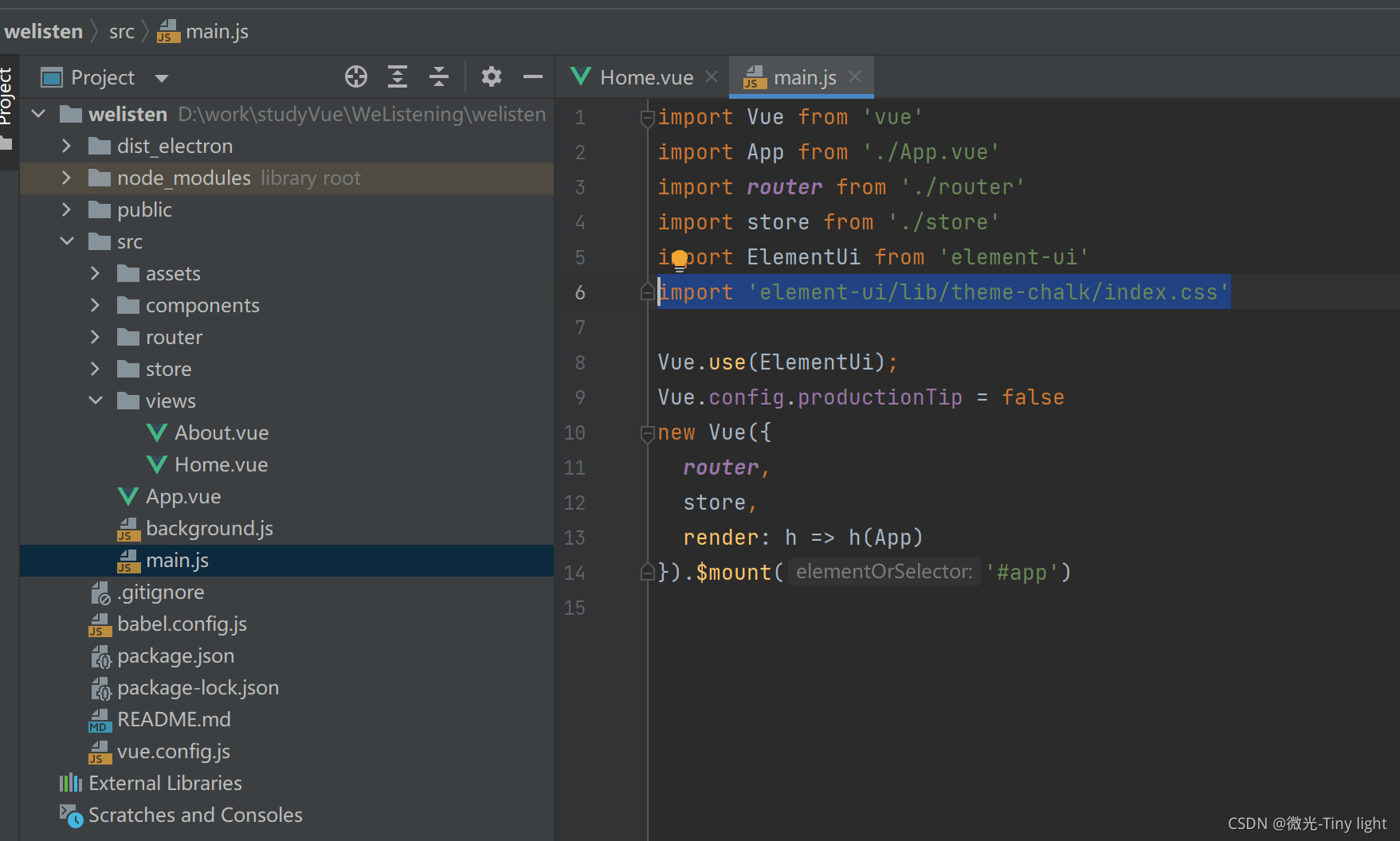Click welisten in the breadcrumb path

point(44,31)
